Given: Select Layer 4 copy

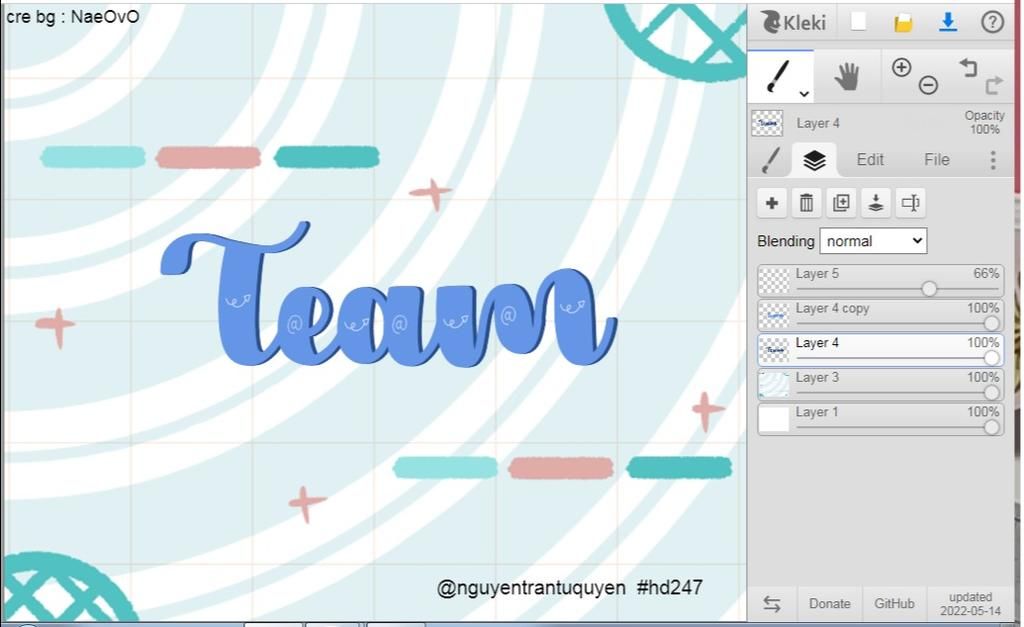Looking at the screenshot, I should click(x=880, y=315).
